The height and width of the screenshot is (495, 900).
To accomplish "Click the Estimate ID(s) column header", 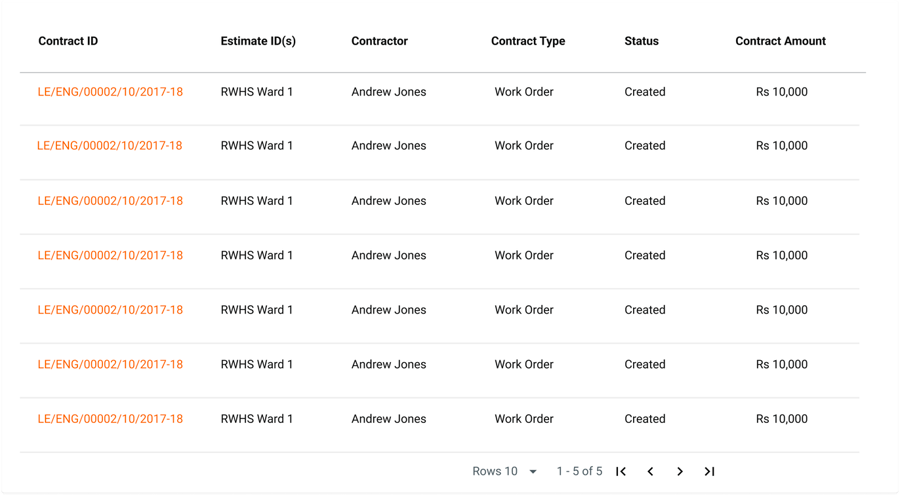I will pyautogui.click(x=258, y=41).
